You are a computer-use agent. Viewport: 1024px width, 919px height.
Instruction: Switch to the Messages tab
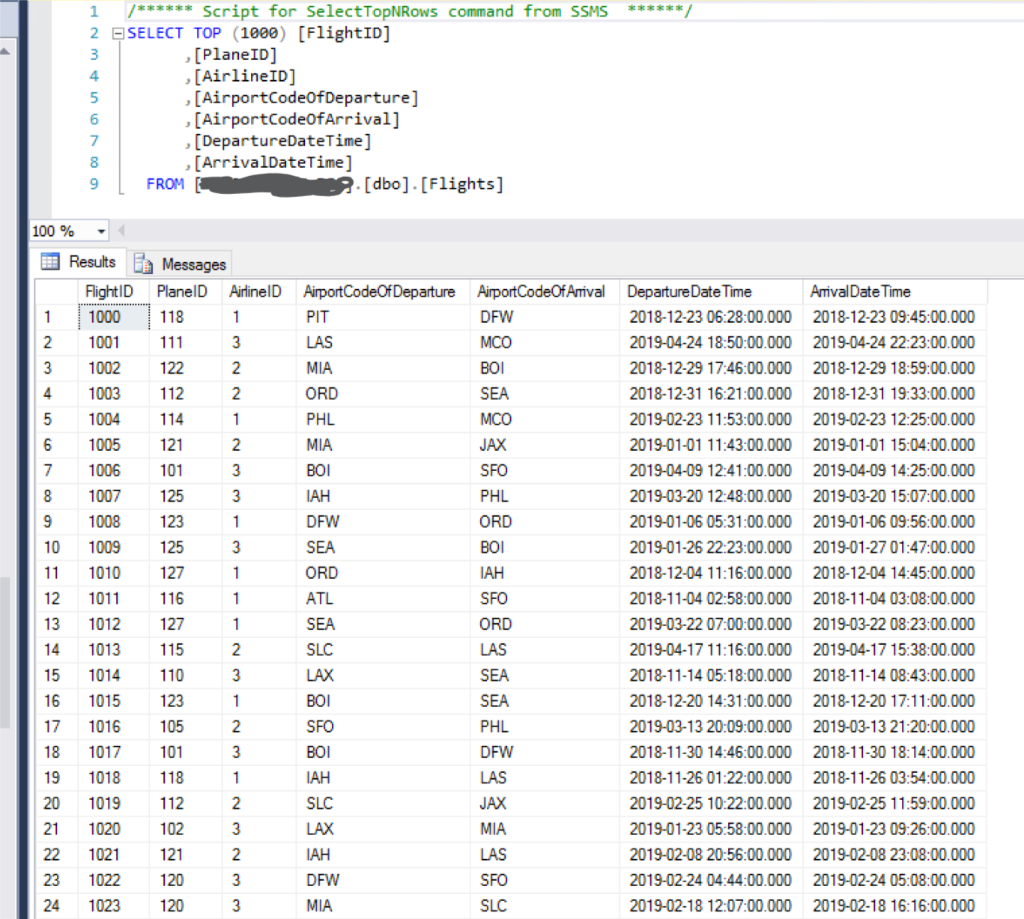[193, 264]
